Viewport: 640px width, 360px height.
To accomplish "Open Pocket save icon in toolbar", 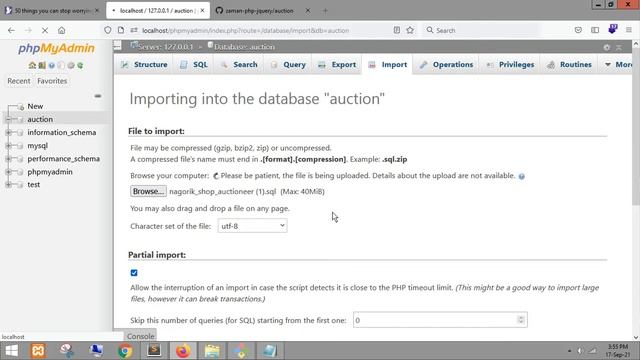I will pyautogui.click(x=578, y=30).
